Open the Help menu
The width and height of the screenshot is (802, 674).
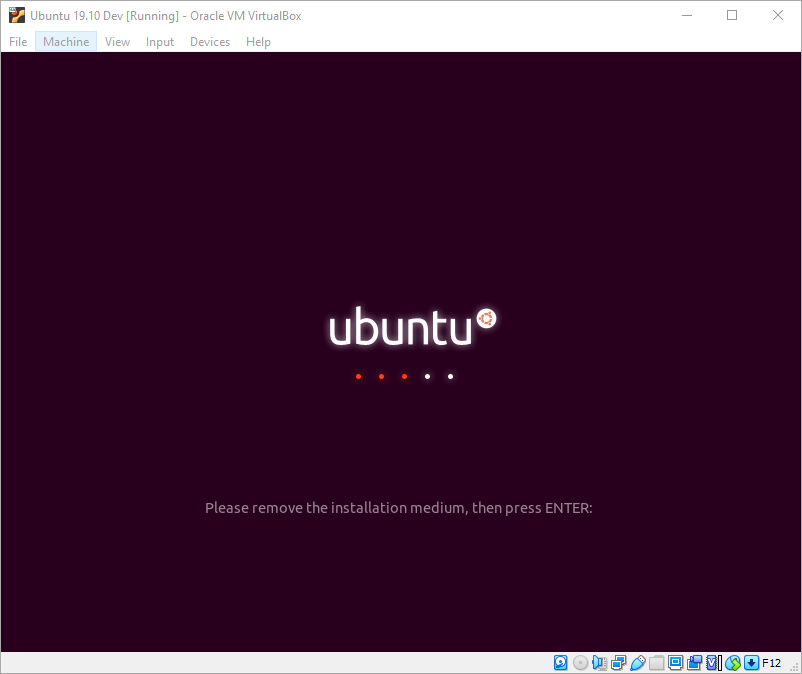pyautogui.click(x=258, y=41)
